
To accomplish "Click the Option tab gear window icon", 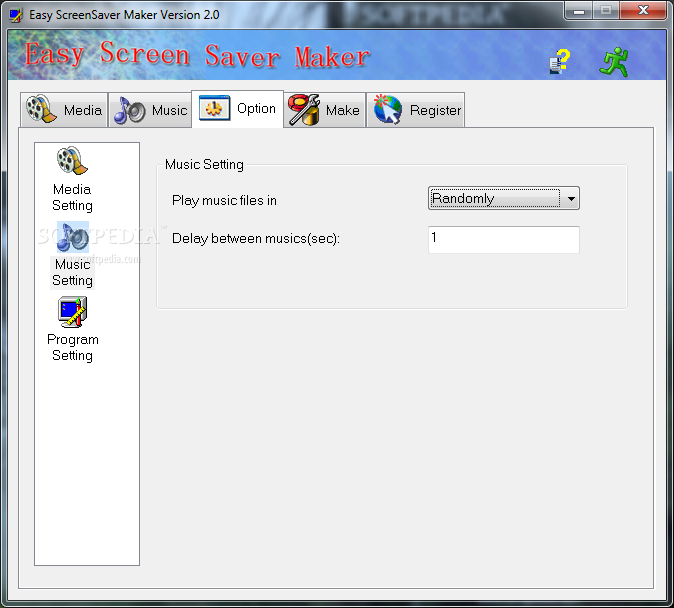I will (214, 108).
